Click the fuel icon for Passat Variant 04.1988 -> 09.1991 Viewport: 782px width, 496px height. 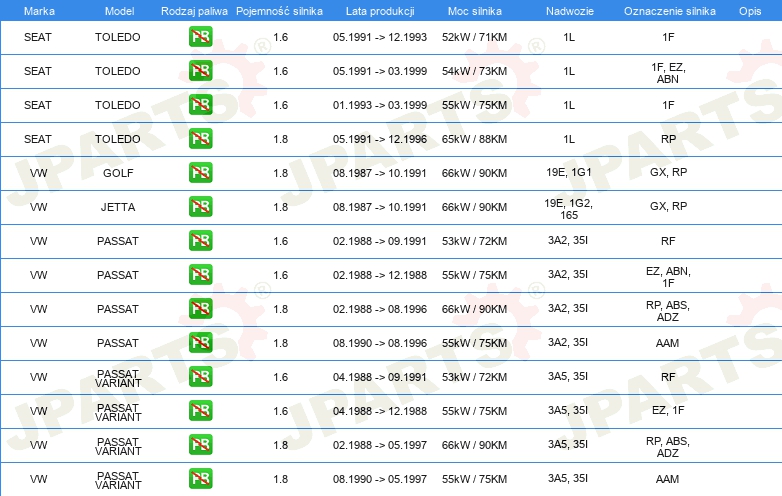pyautogui.click(x=200, y=377)
